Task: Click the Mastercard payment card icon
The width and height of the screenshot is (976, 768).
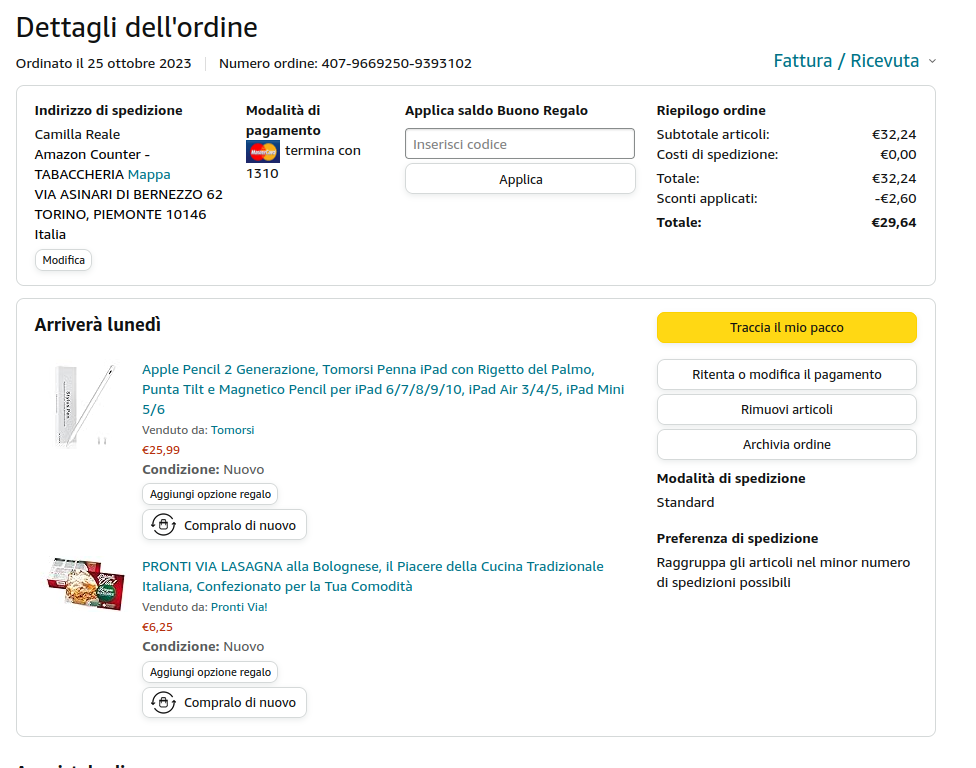Action: pos(263,152)
